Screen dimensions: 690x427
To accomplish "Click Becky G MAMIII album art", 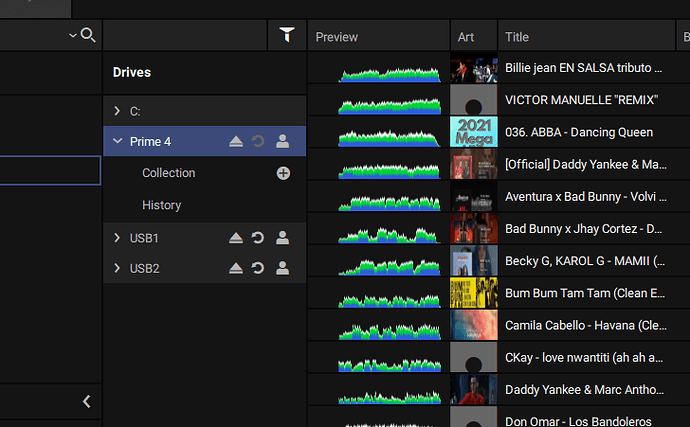I will coord(474,261).
